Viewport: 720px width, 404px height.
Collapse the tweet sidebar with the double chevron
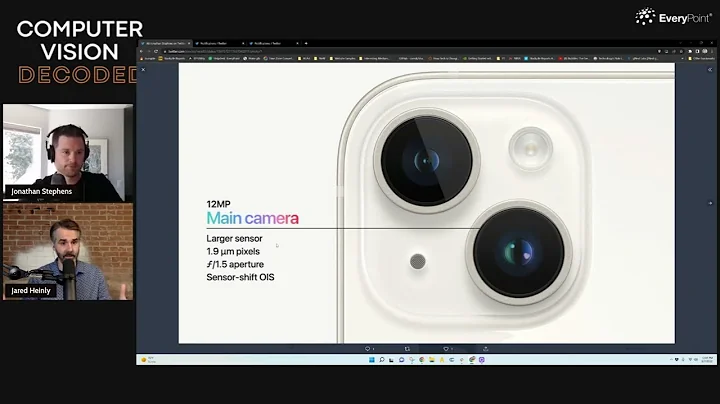710,69
